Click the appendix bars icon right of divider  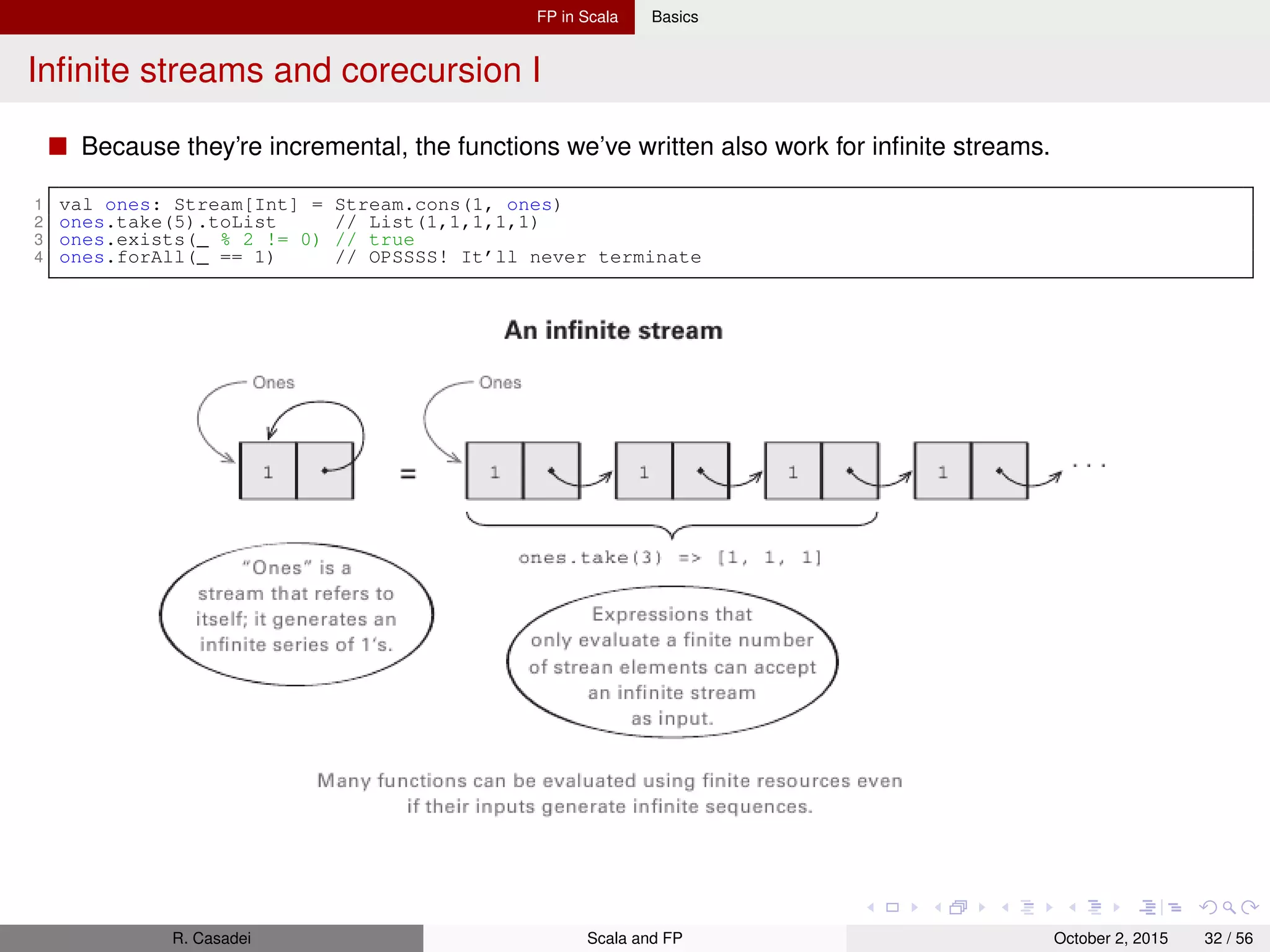(1175, 907)
